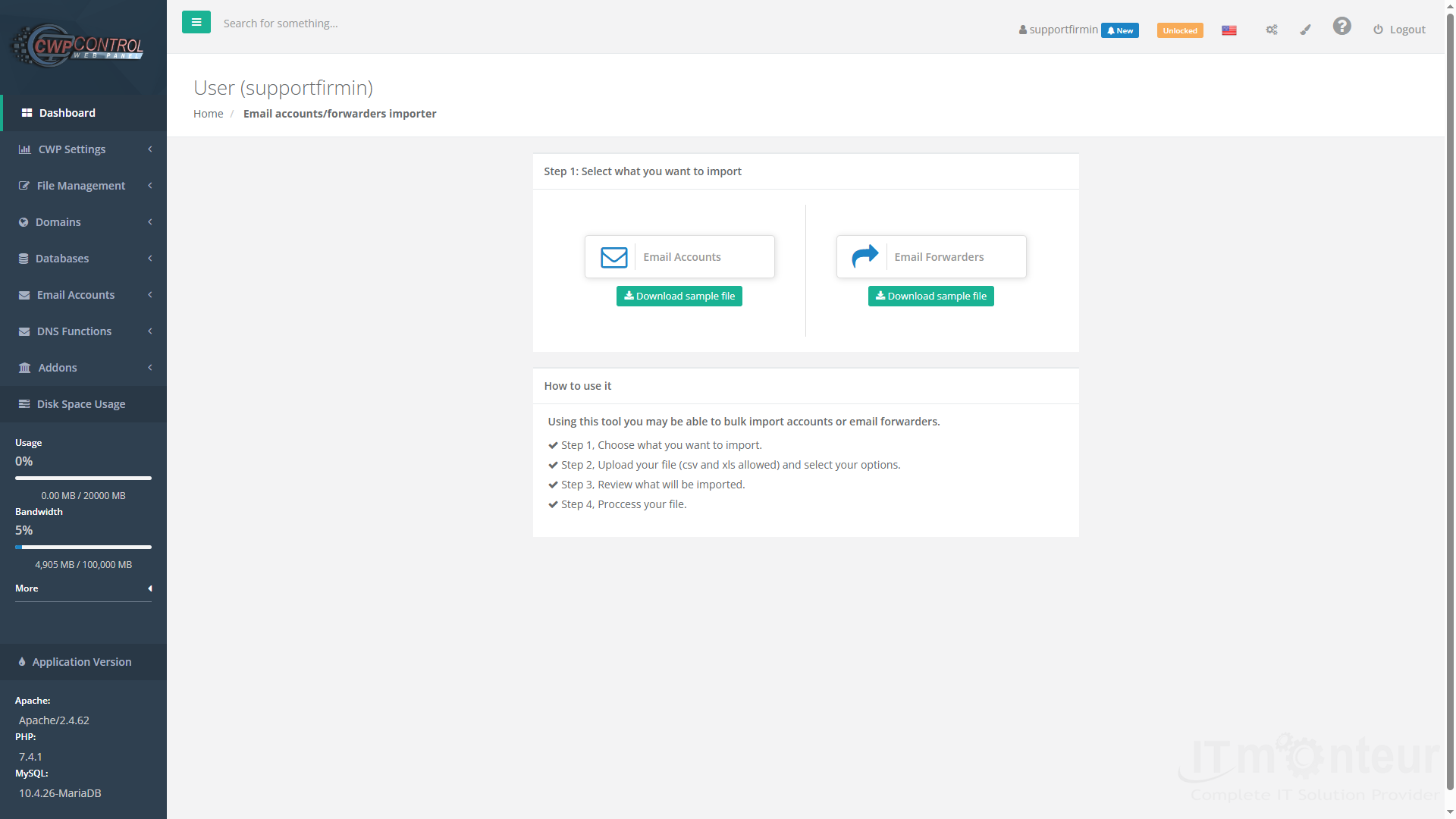Expand the More usage details arrow
Viewport: 1456px width, 819px height.
(x=150, y=588)
